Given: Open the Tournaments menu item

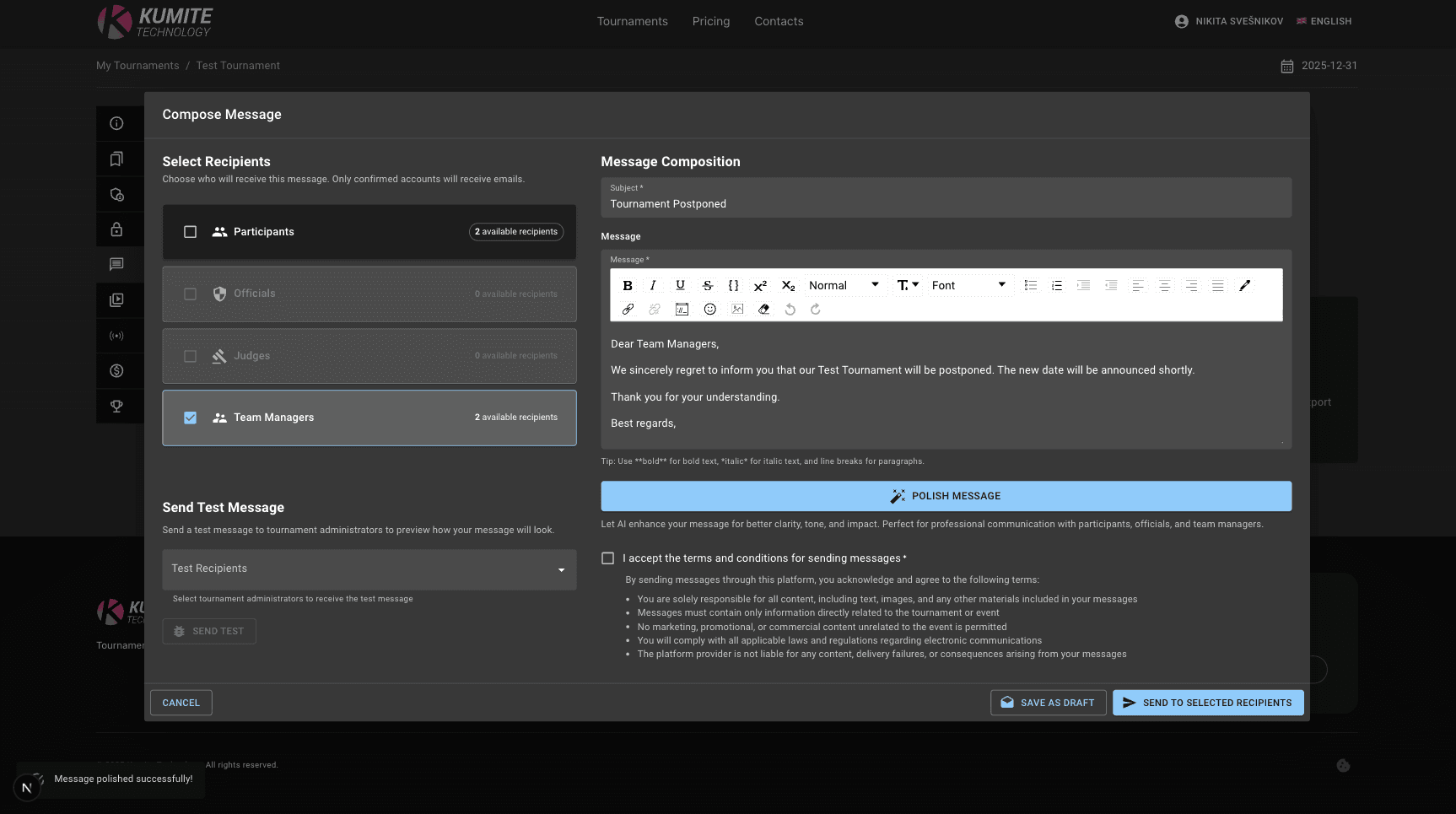Looking at the screenshot, I should pyautogui.click(x=632, y=21).
